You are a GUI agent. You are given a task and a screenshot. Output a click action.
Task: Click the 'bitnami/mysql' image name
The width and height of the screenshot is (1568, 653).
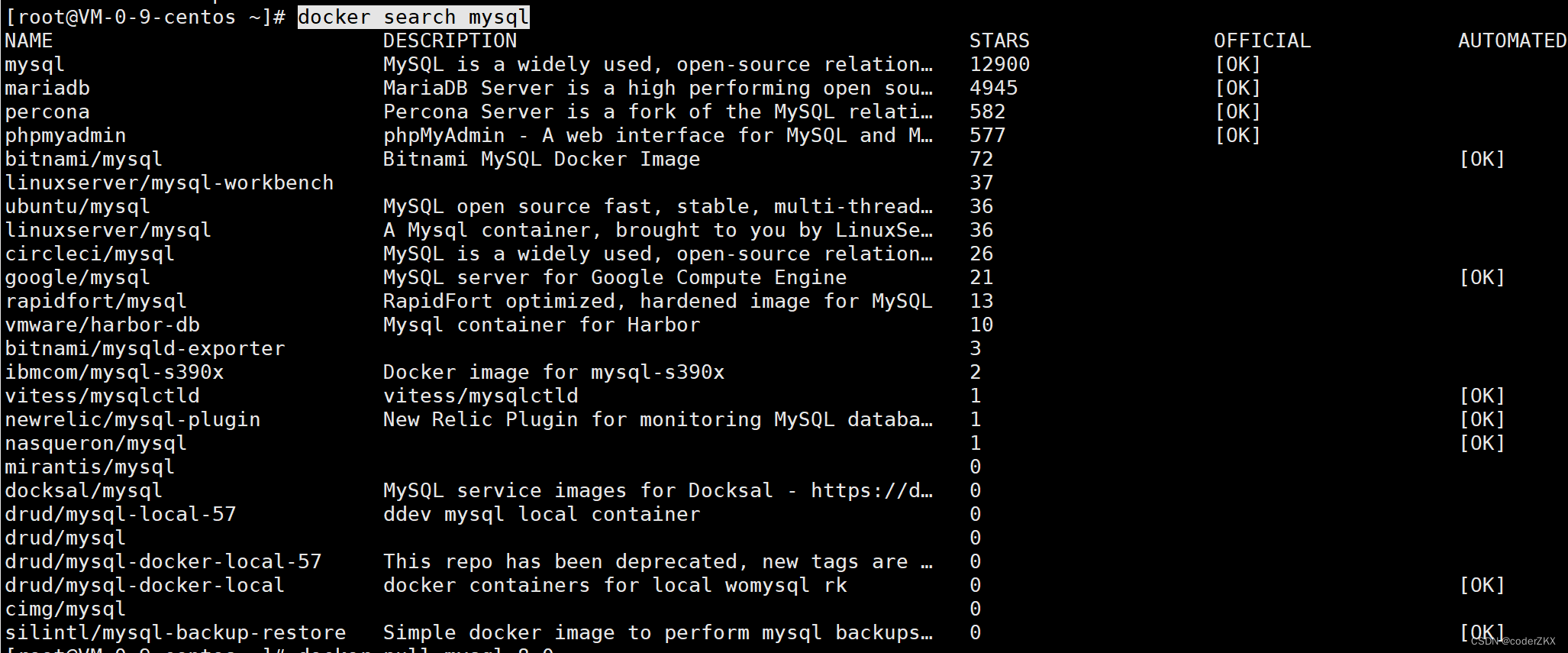84,159
